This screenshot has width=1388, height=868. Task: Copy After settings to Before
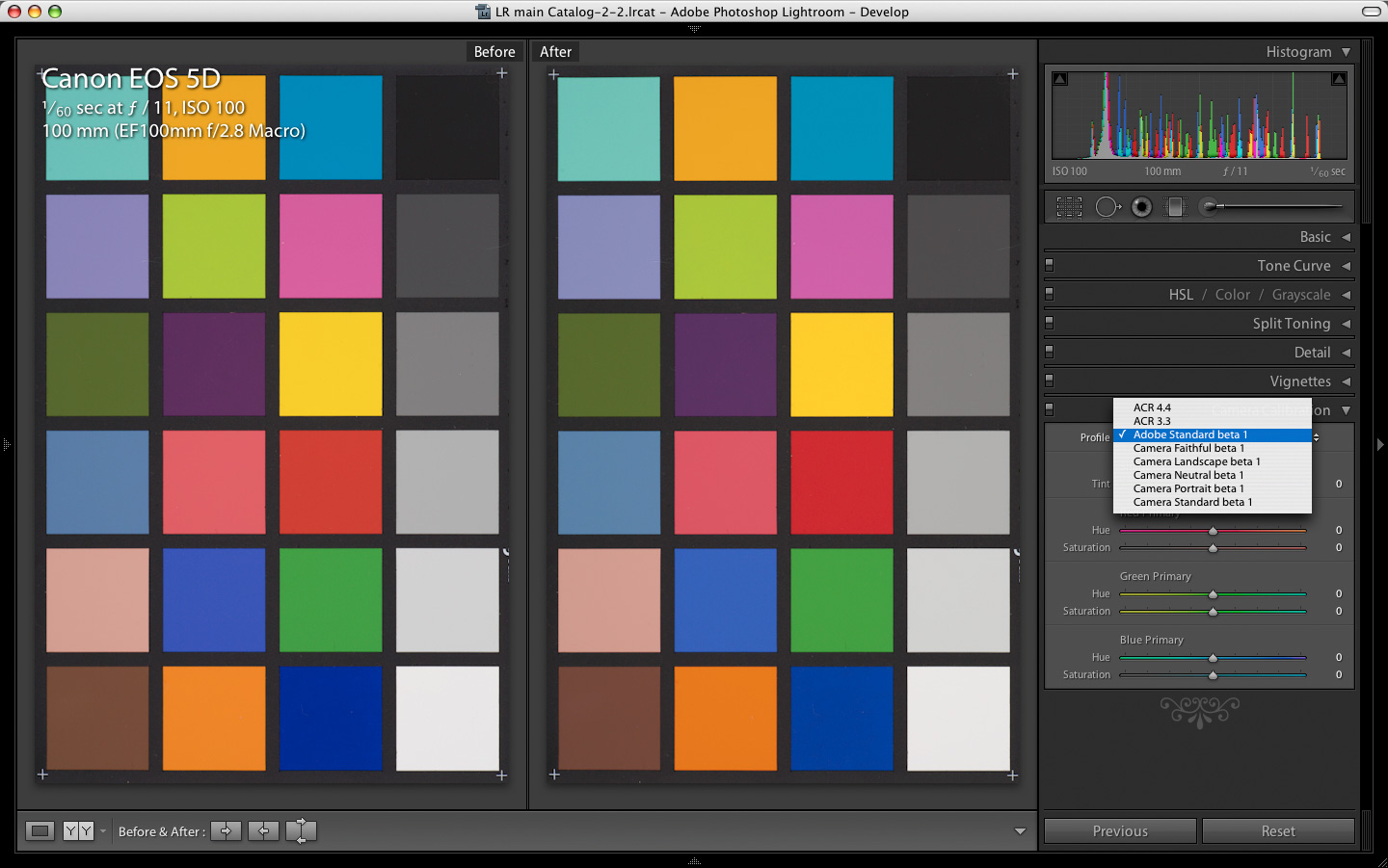(263, 830)
